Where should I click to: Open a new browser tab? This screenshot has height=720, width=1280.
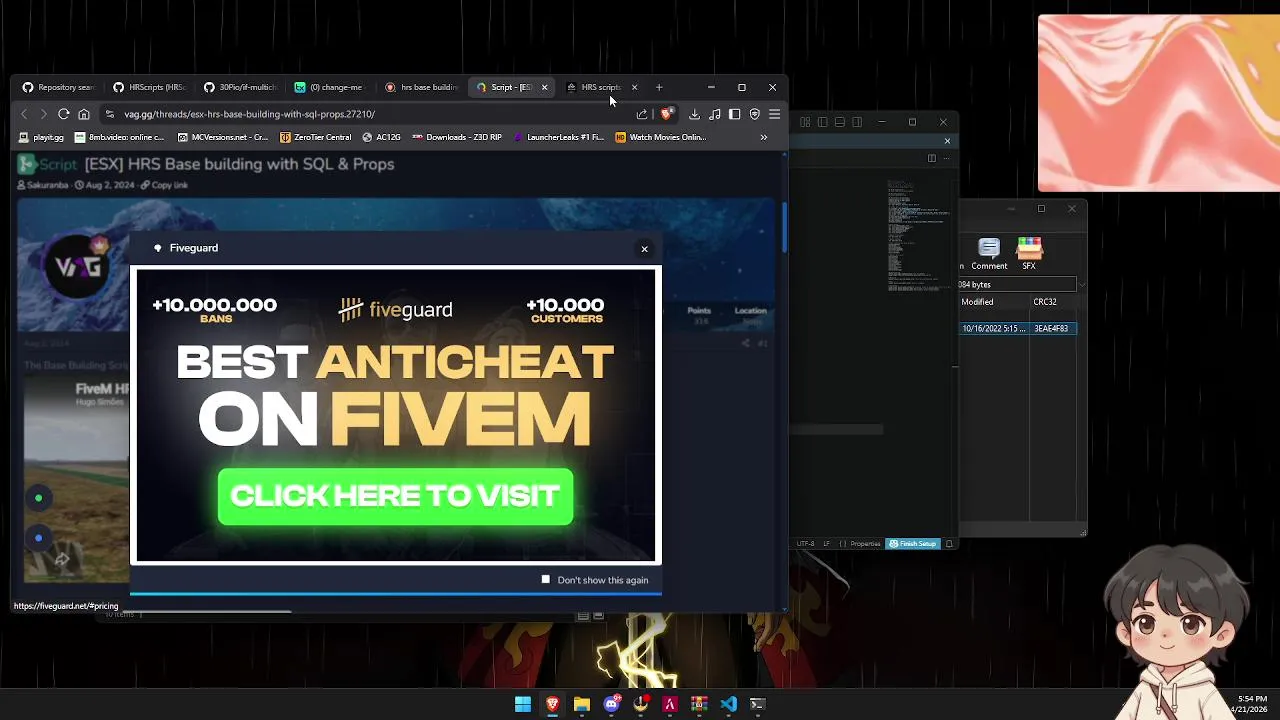[659, 87]
